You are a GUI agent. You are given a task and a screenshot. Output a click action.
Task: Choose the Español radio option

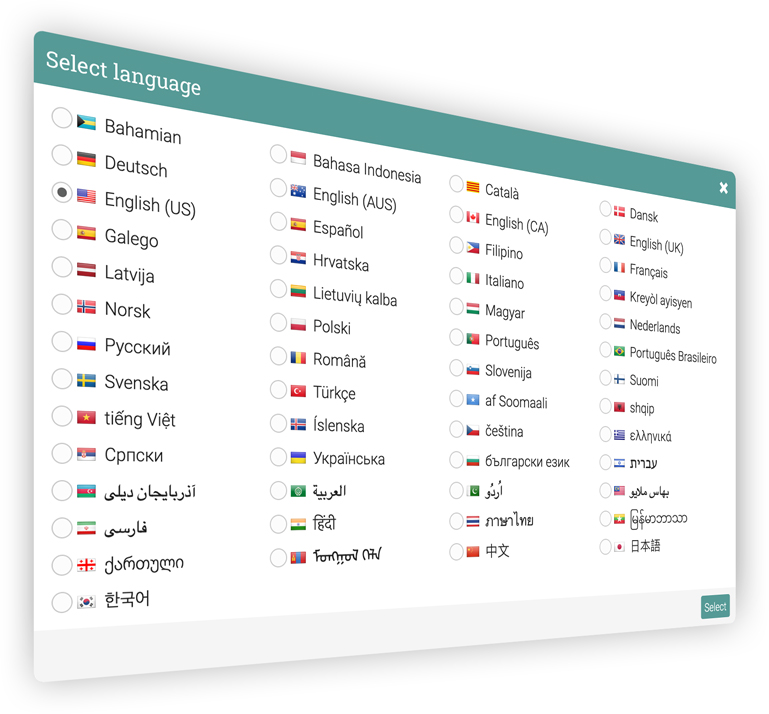(x=279, y=221)
